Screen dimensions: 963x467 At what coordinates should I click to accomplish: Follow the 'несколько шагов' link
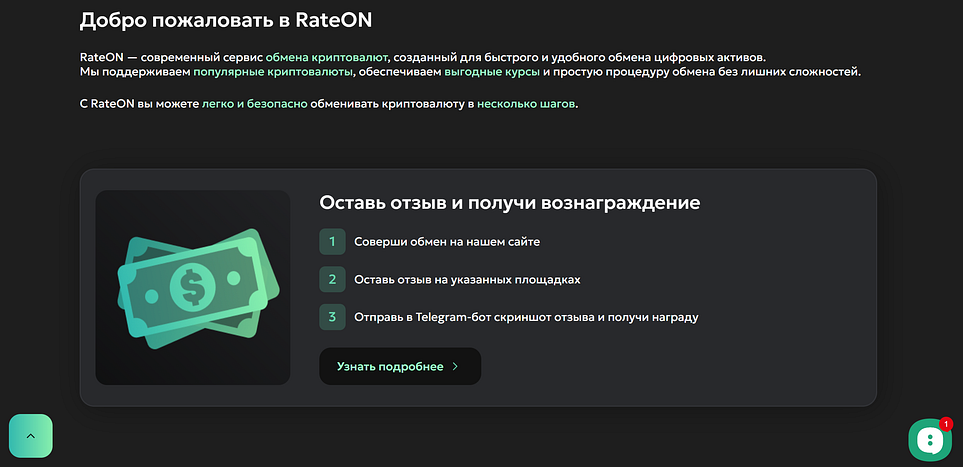click(526, 104)
